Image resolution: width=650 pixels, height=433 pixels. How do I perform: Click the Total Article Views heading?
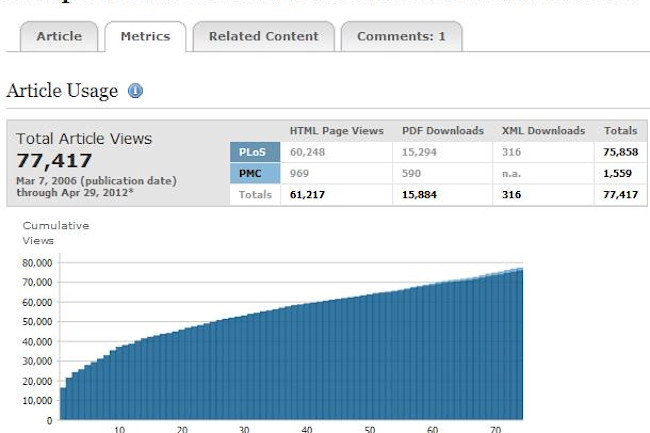tap(84, 139)
